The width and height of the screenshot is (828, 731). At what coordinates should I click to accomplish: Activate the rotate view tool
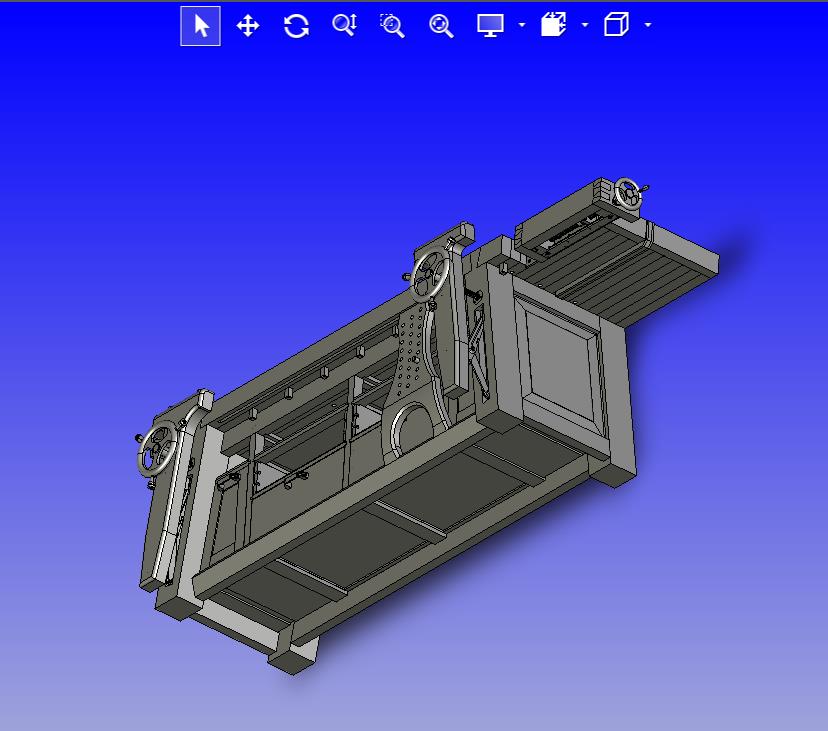point(296,26)
